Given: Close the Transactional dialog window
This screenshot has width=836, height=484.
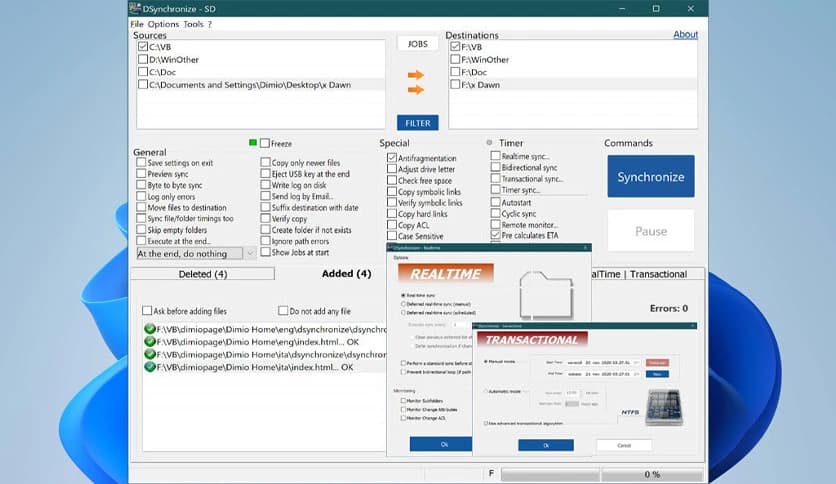Looking at the screenshot, I should pyautogui.click(x=692, y=326).
